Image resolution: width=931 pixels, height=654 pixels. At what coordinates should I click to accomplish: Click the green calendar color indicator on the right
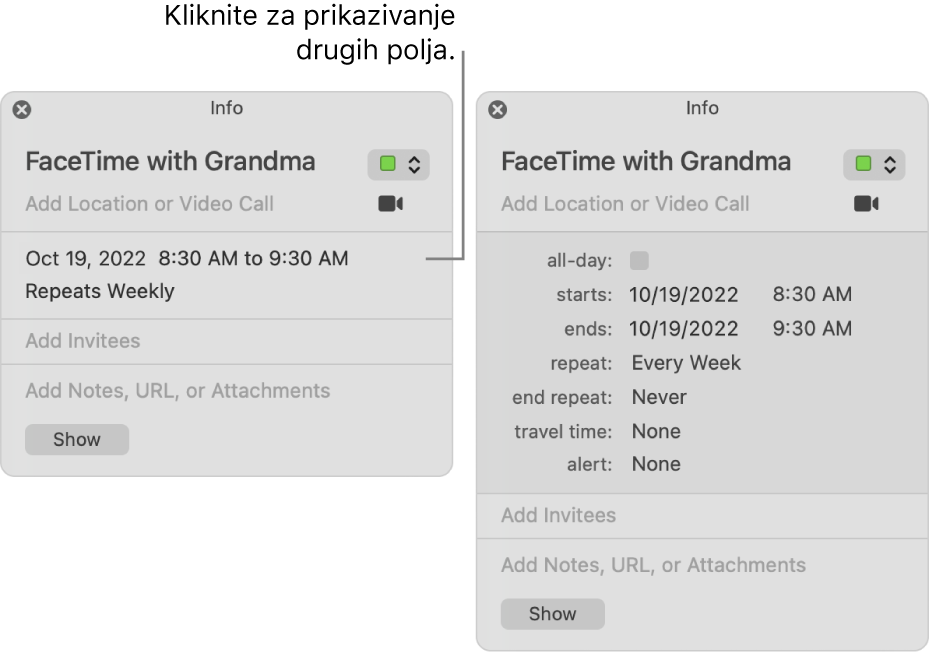tap(863, 162)
